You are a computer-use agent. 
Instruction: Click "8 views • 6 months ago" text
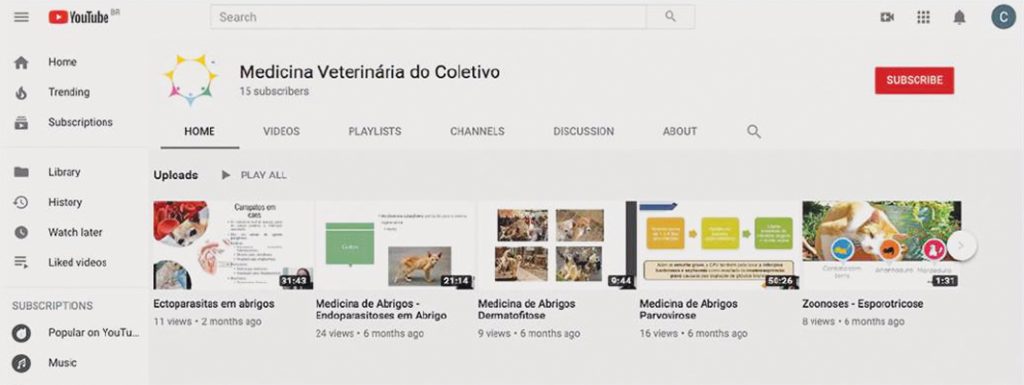(x=854, y=322)
